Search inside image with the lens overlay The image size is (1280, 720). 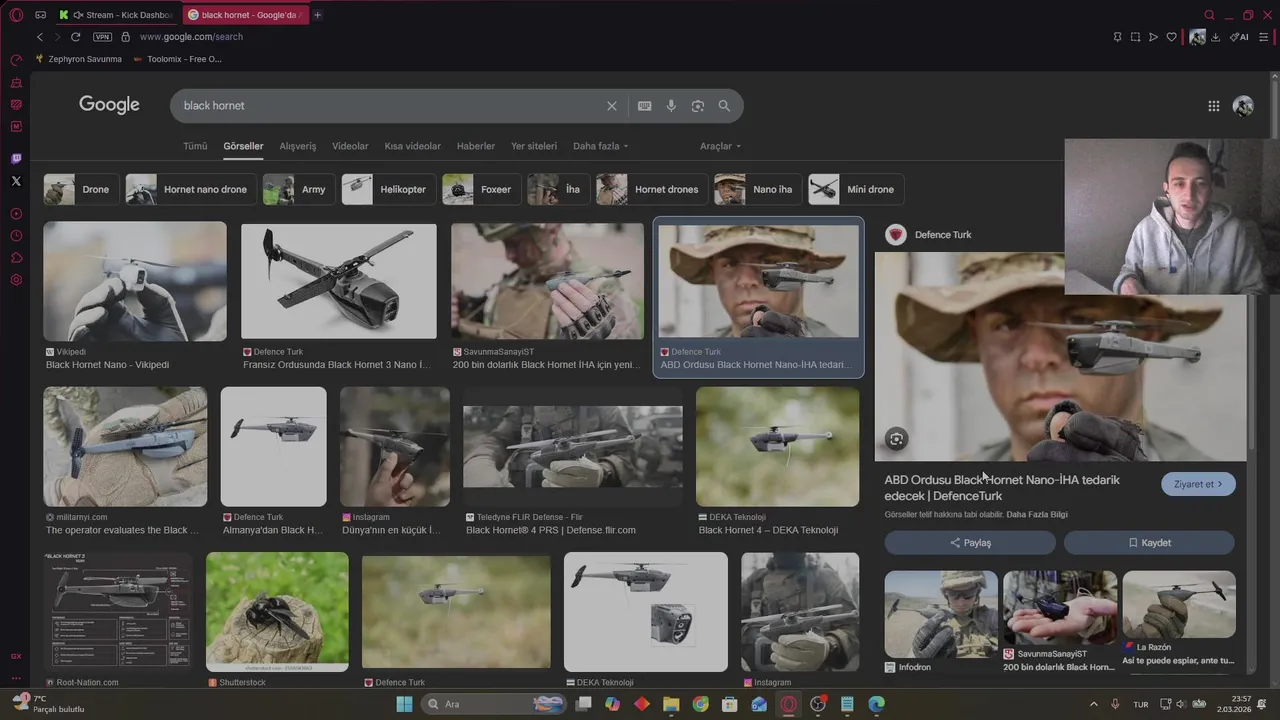[896, 439]
